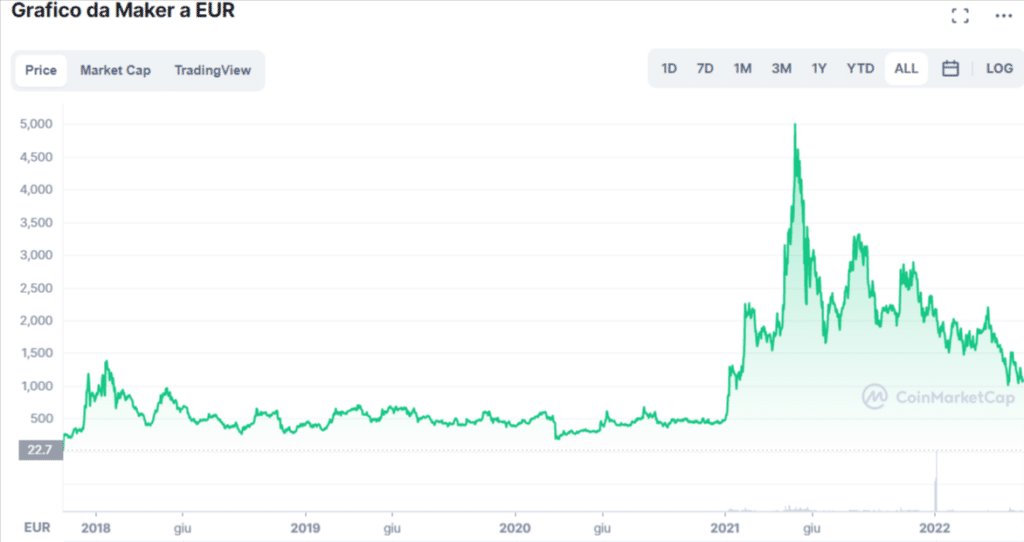Select the Price tab
Screen dimensions: 1024x542
(40, 70)
